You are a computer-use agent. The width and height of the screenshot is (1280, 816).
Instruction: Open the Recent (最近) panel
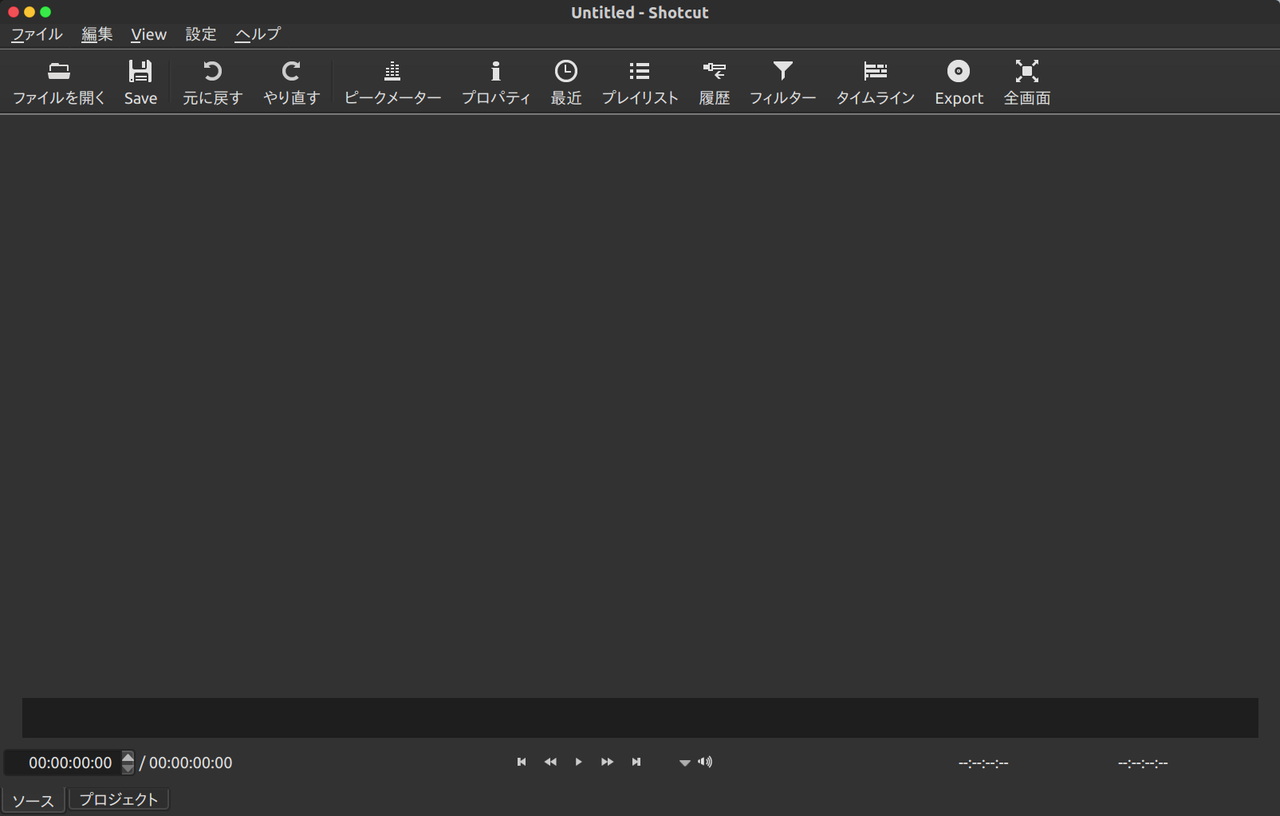(x=566, y=83)
